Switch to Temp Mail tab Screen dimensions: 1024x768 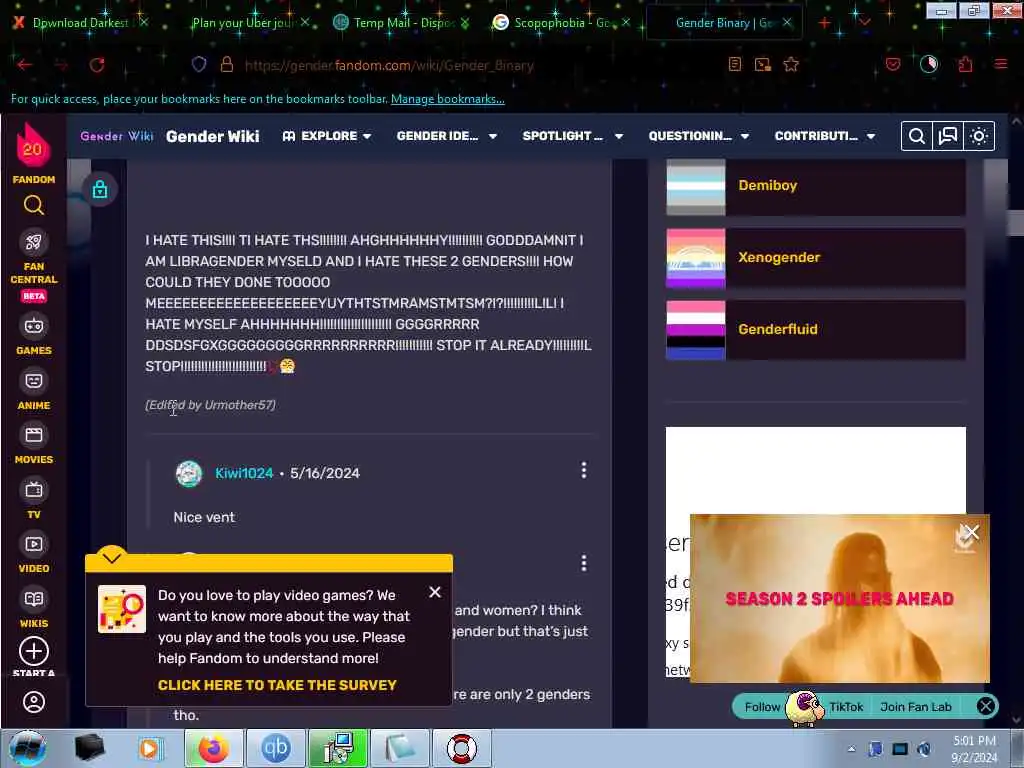click(x=402, y=23)
